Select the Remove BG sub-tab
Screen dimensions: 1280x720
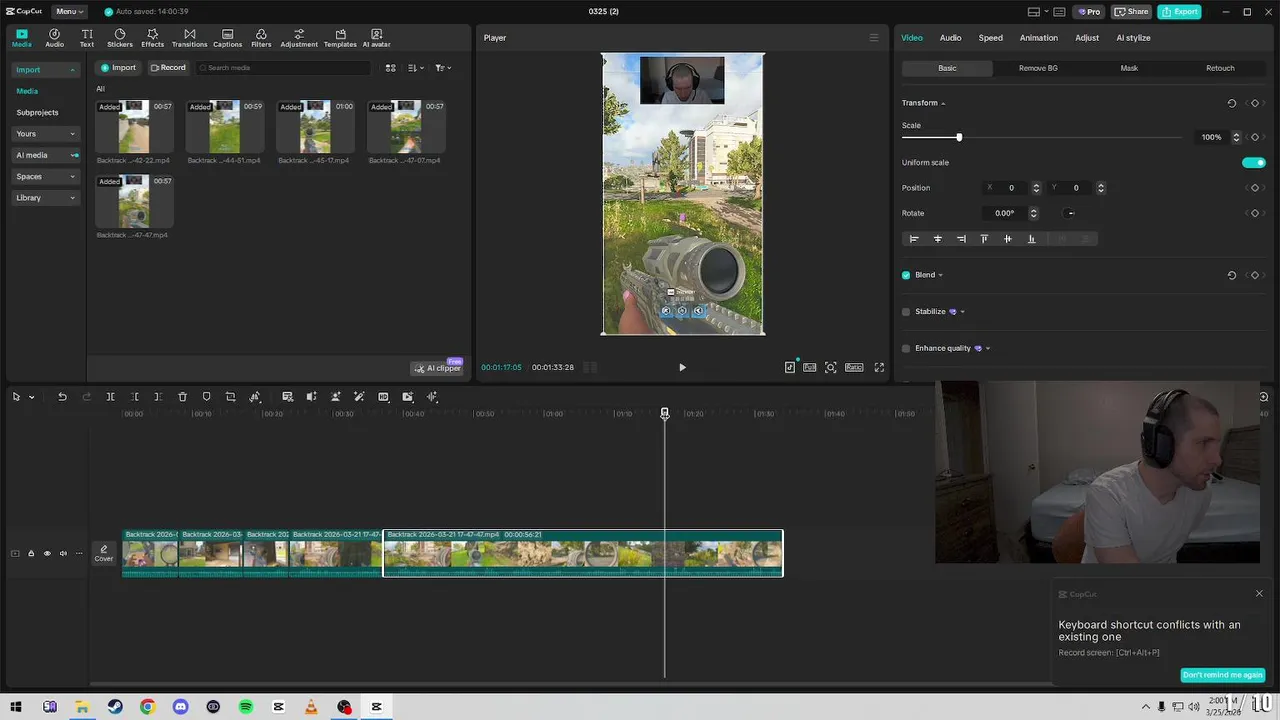[1038, 68]
